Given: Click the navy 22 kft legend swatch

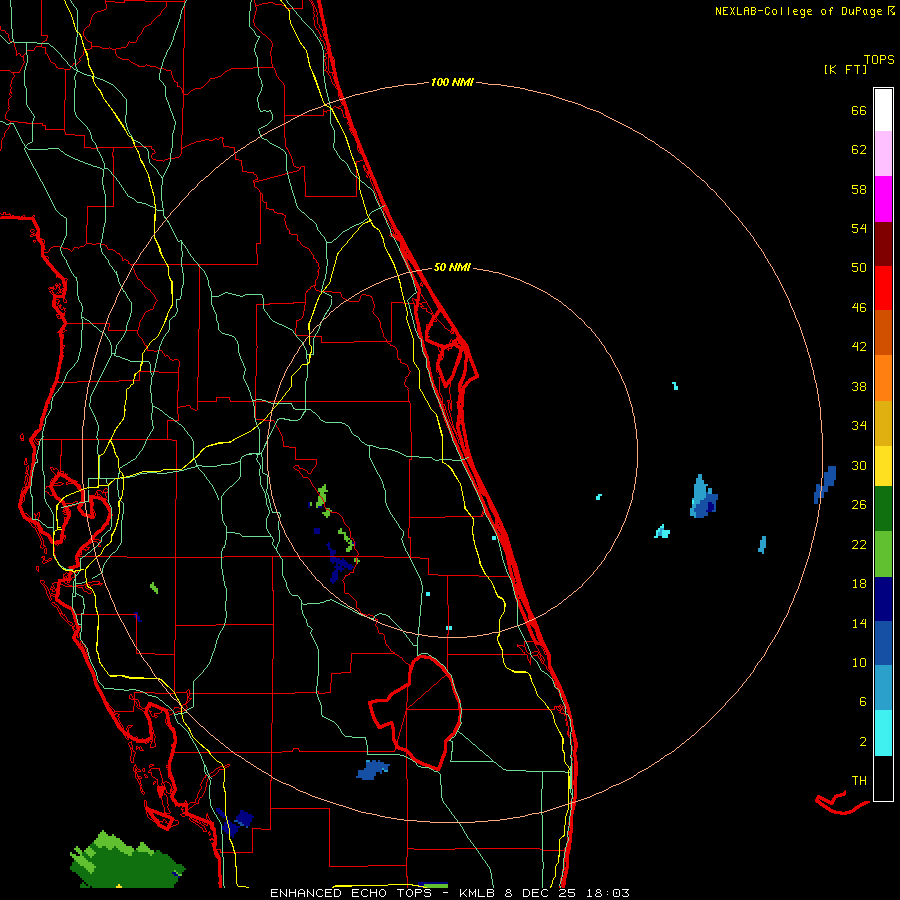Looking at the screenshot, I should (883, 599).
